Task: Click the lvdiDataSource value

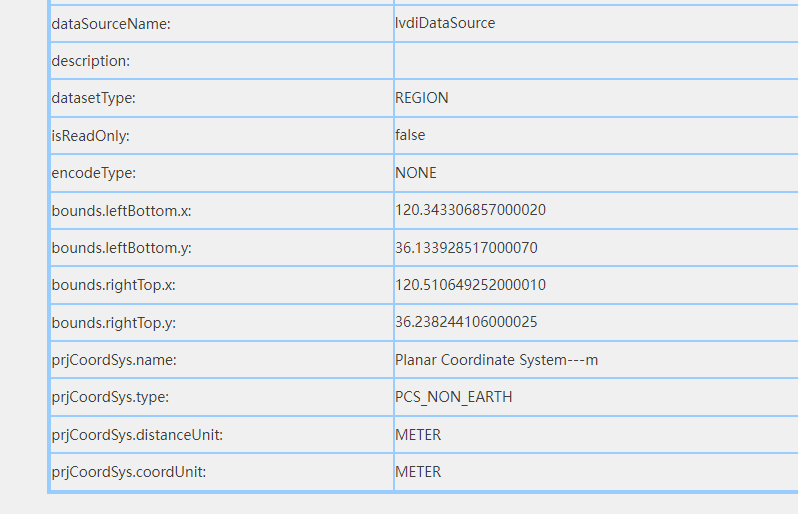Action: tap(445, 23)
